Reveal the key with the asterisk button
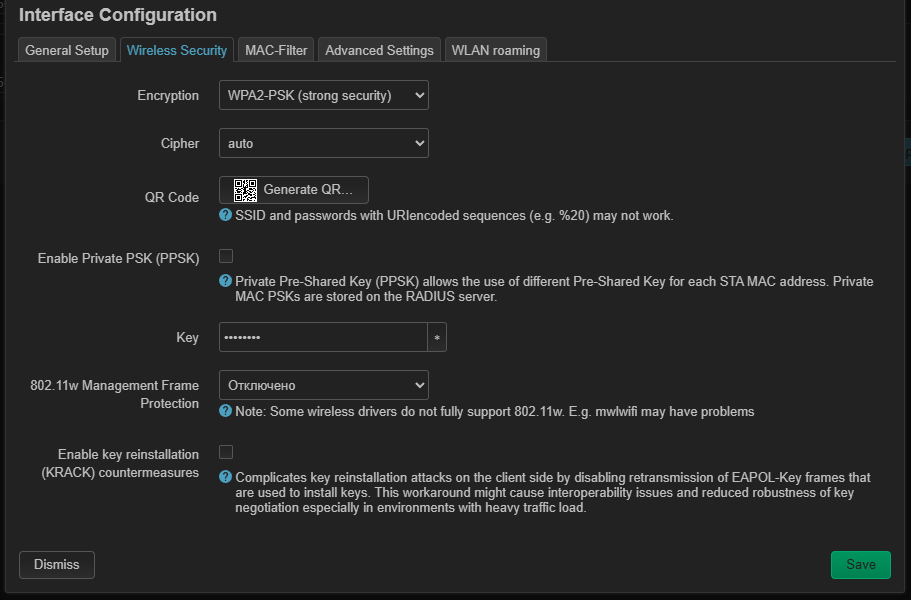 coord(437,337)
